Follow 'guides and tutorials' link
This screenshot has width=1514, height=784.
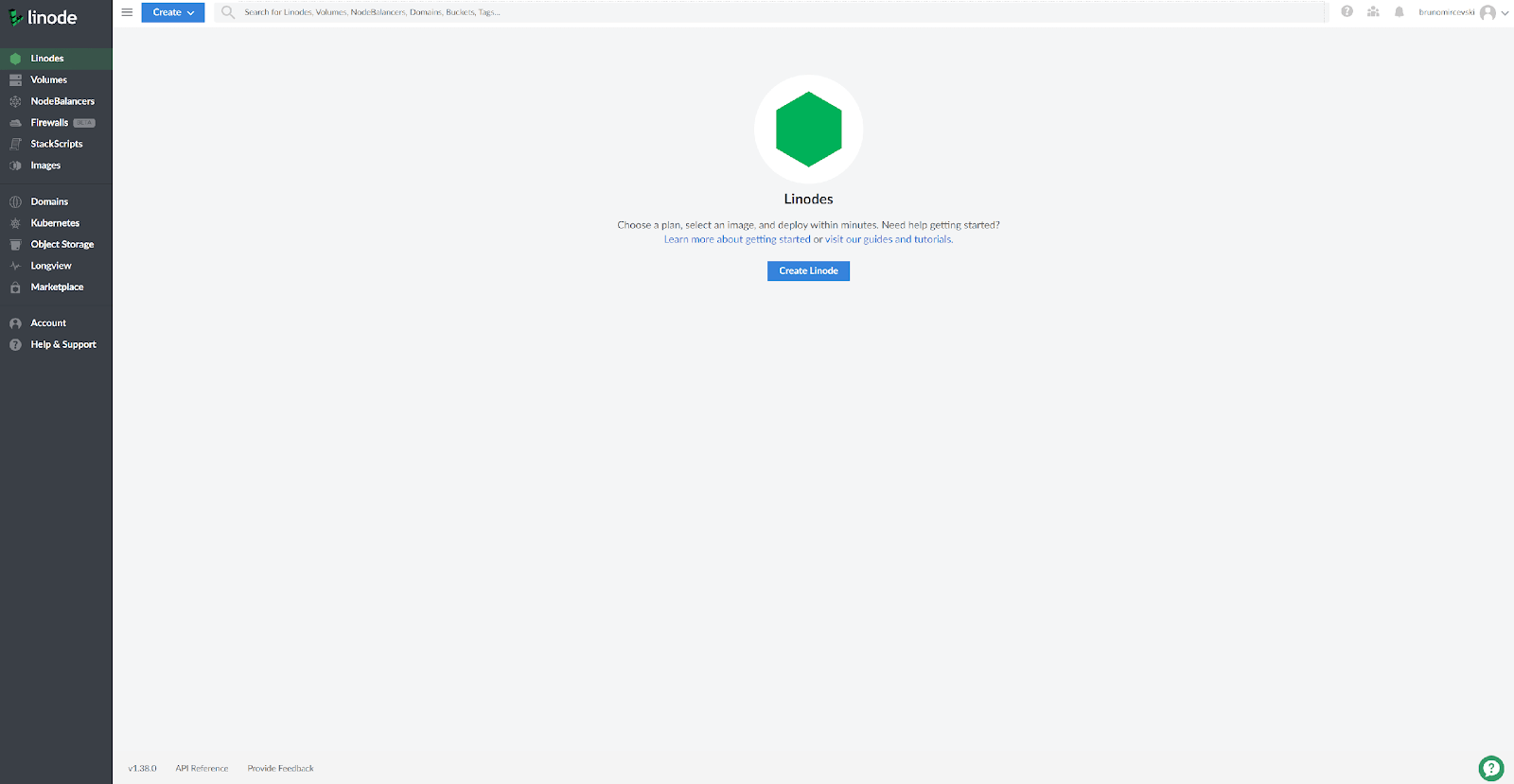(x=907, y=239)
